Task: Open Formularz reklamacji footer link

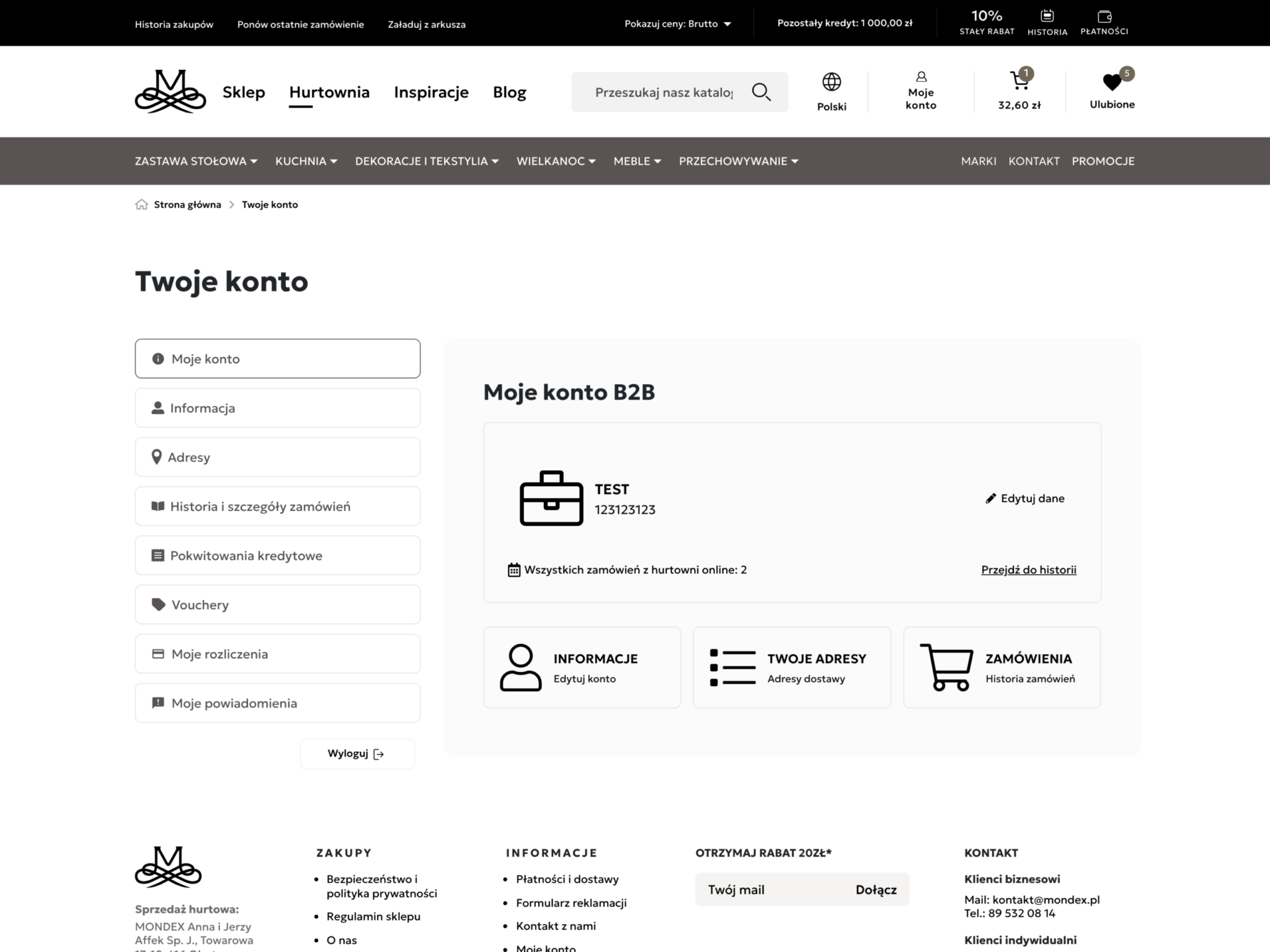Action: click(571, 902)
